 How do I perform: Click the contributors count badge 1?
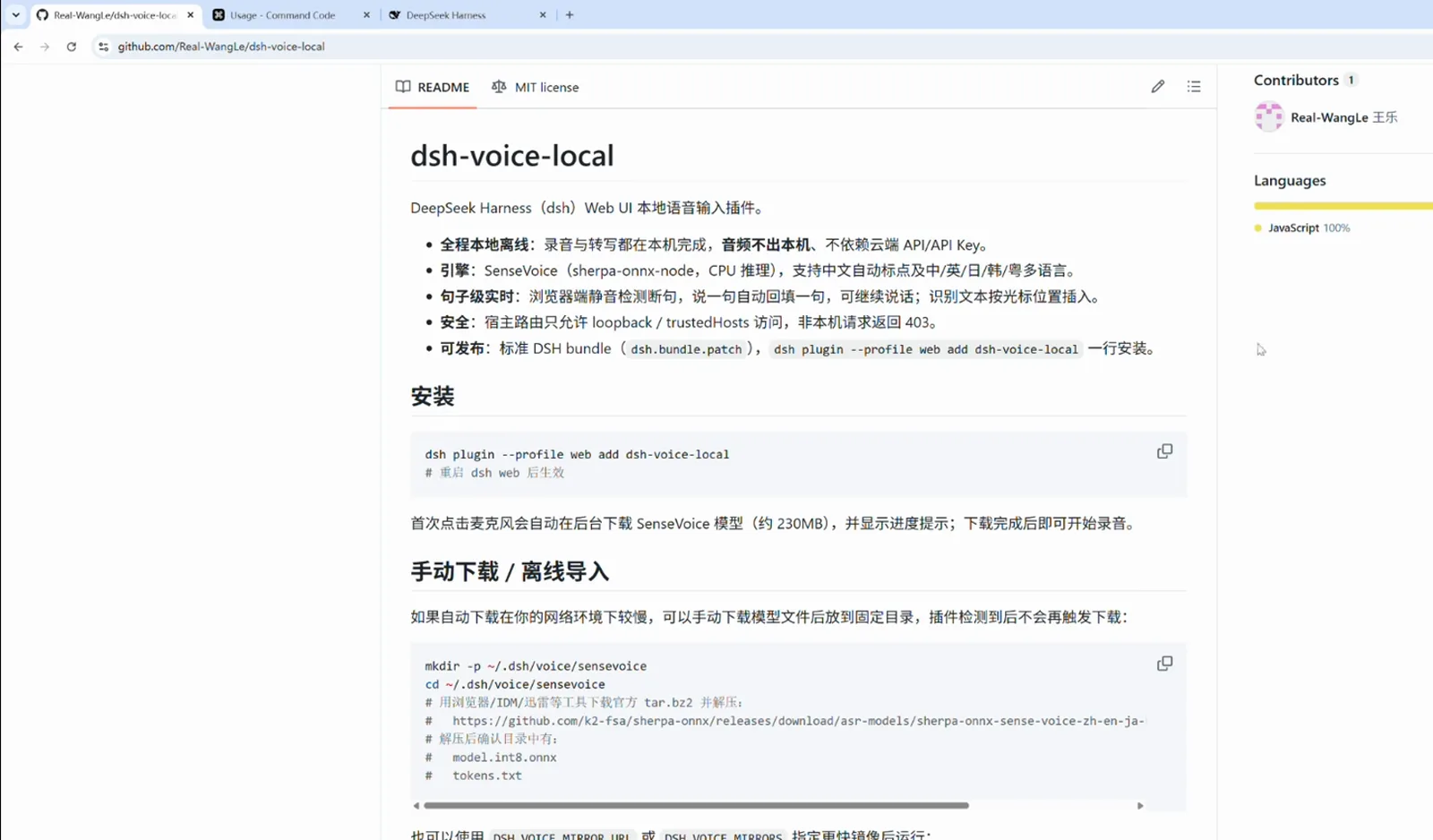(1351, 81)
